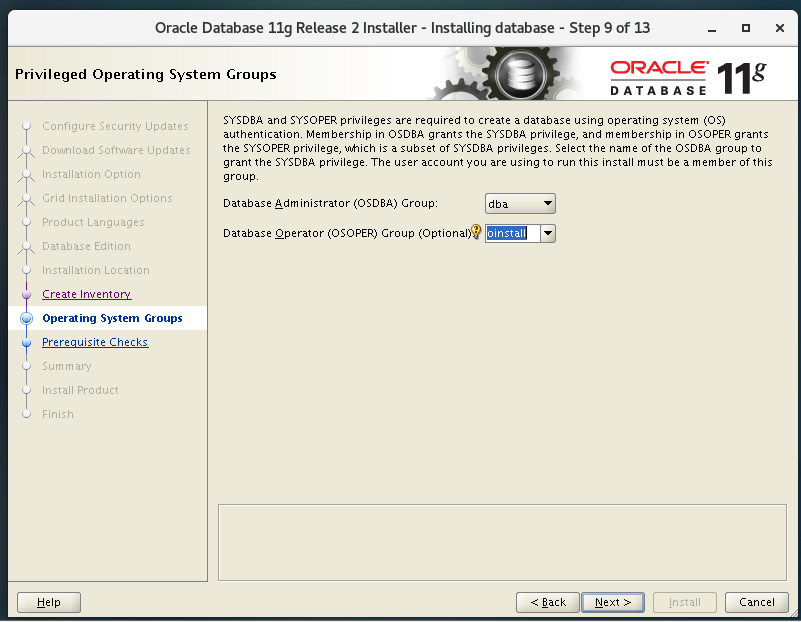
Task: Click the Back button
Action: coord(548,603)
